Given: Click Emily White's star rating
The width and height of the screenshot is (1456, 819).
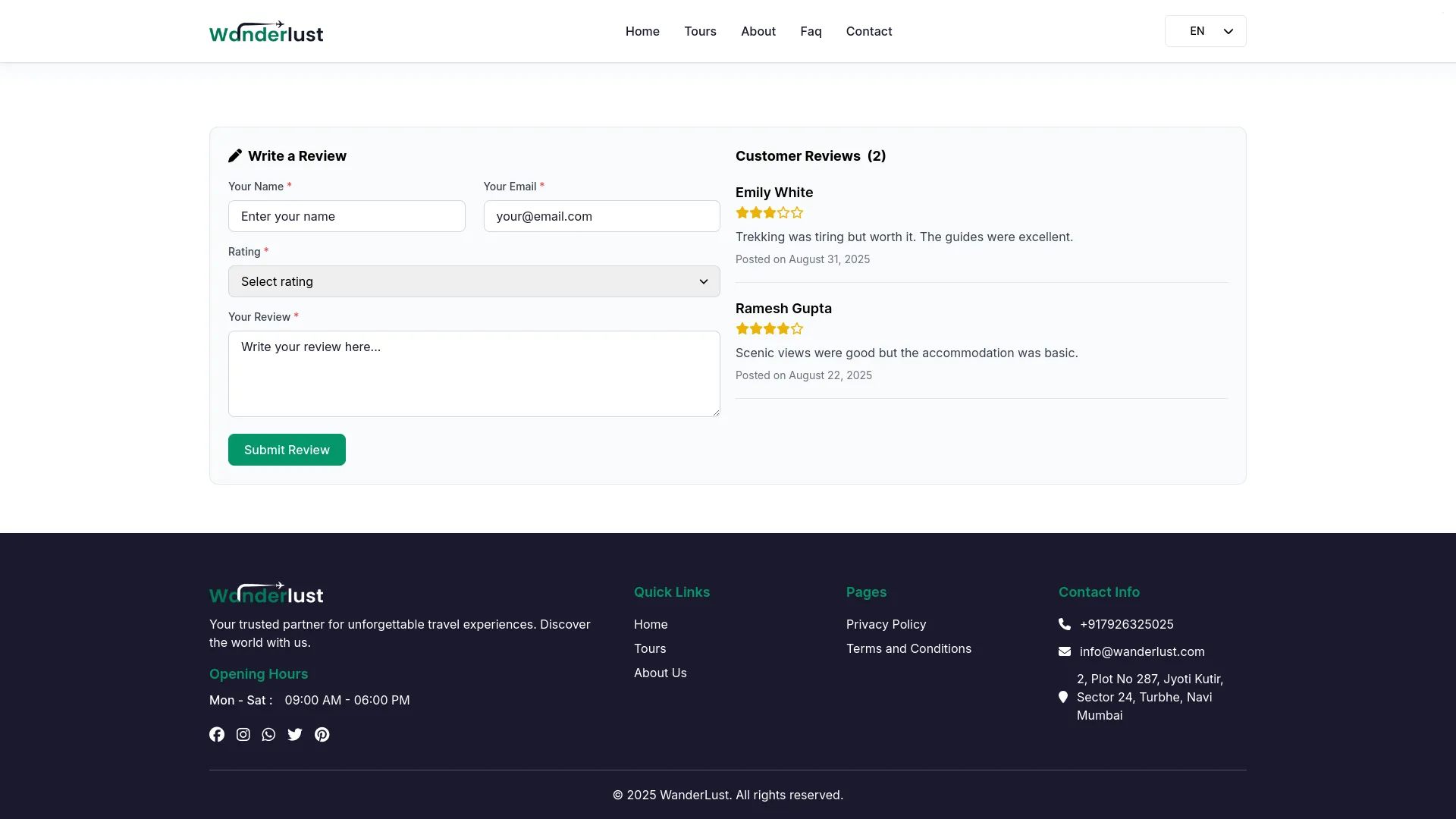Looking at the screenshot, I should point(770,213).
